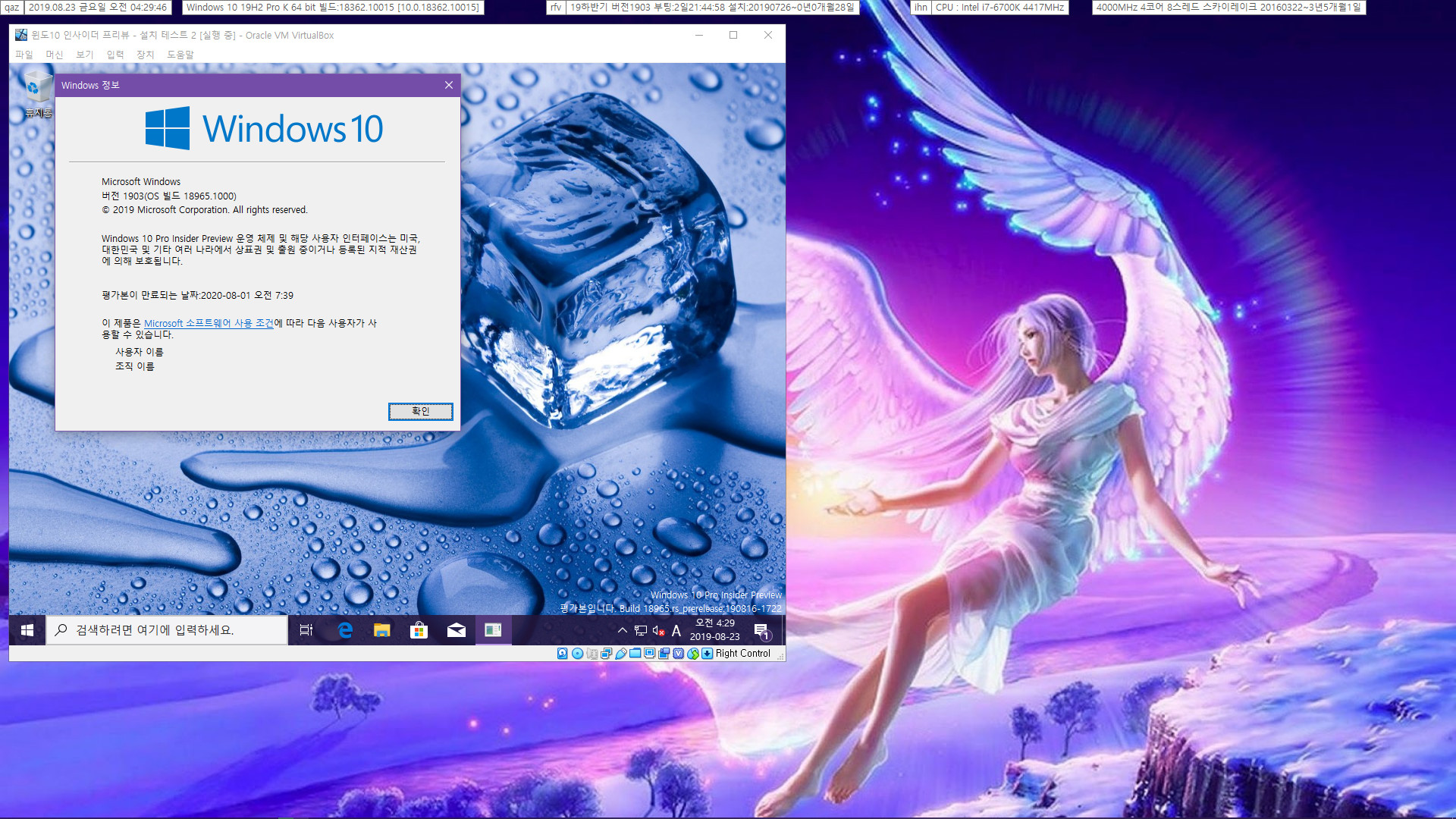Click the hard disk activity indicator
1456x819 pixels.
click(x=562, y=653)
